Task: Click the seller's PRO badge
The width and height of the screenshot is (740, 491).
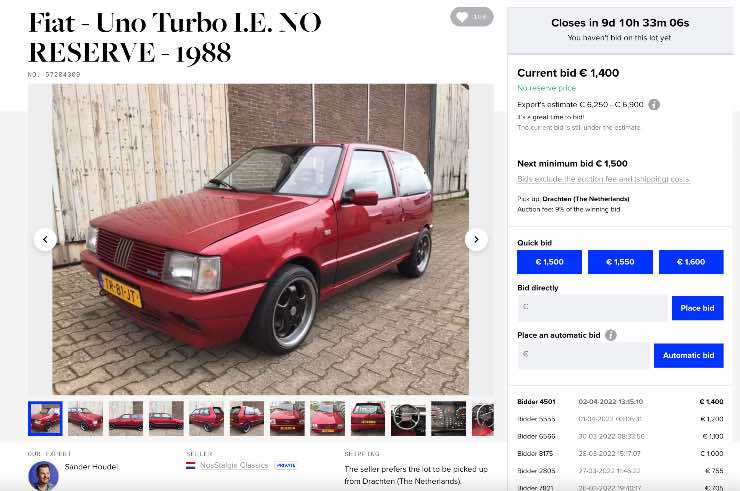Action: 286,466
